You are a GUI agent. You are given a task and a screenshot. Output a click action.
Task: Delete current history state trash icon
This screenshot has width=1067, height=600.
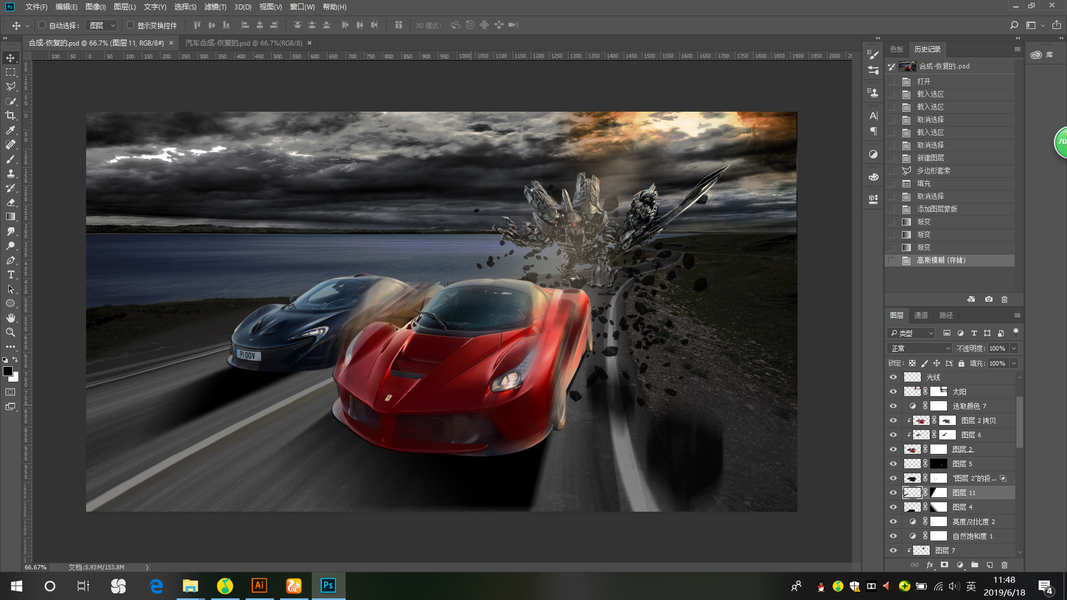1004,299
